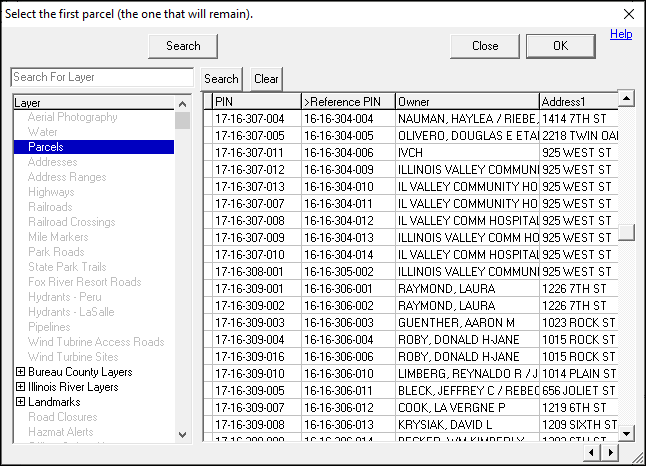Viewport: 646px width, 466px height.
Task: Select the Aerial Photography layer
Action: coord(73,117)
